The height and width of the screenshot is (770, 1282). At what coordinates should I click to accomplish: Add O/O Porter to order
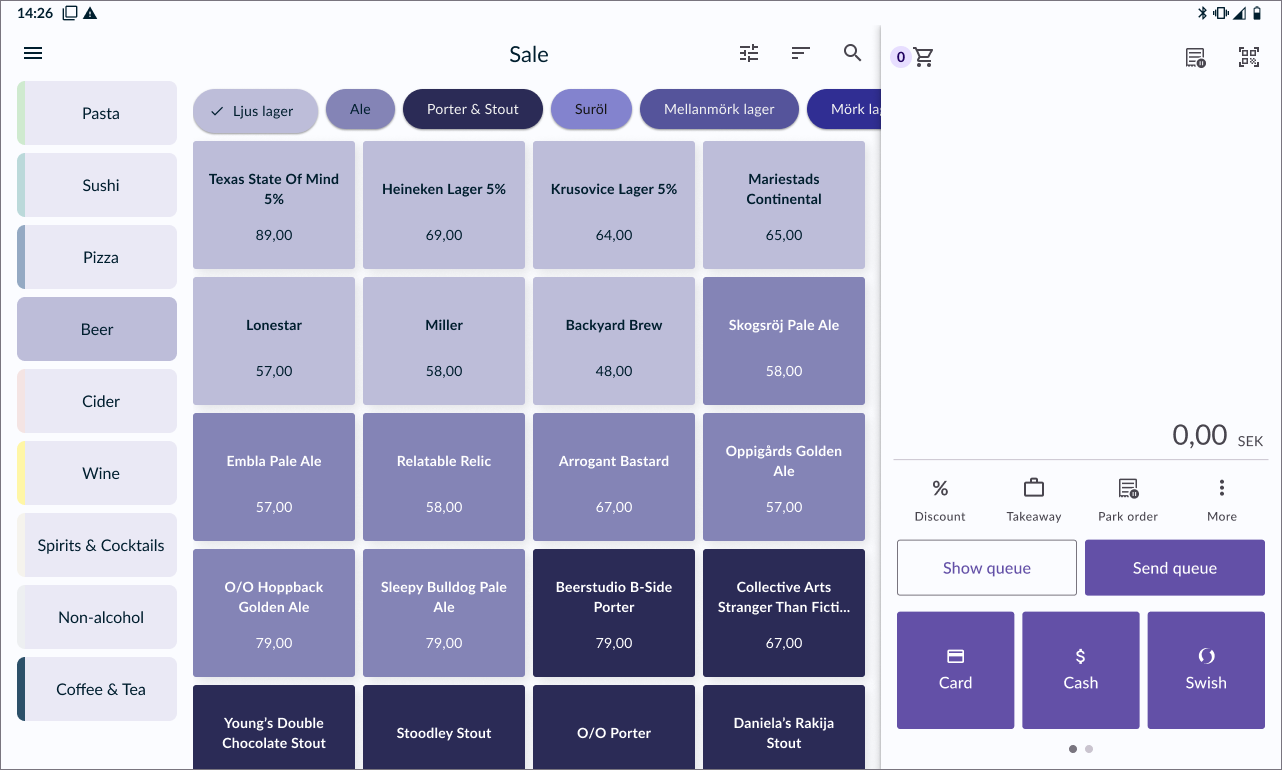(614, 727)
